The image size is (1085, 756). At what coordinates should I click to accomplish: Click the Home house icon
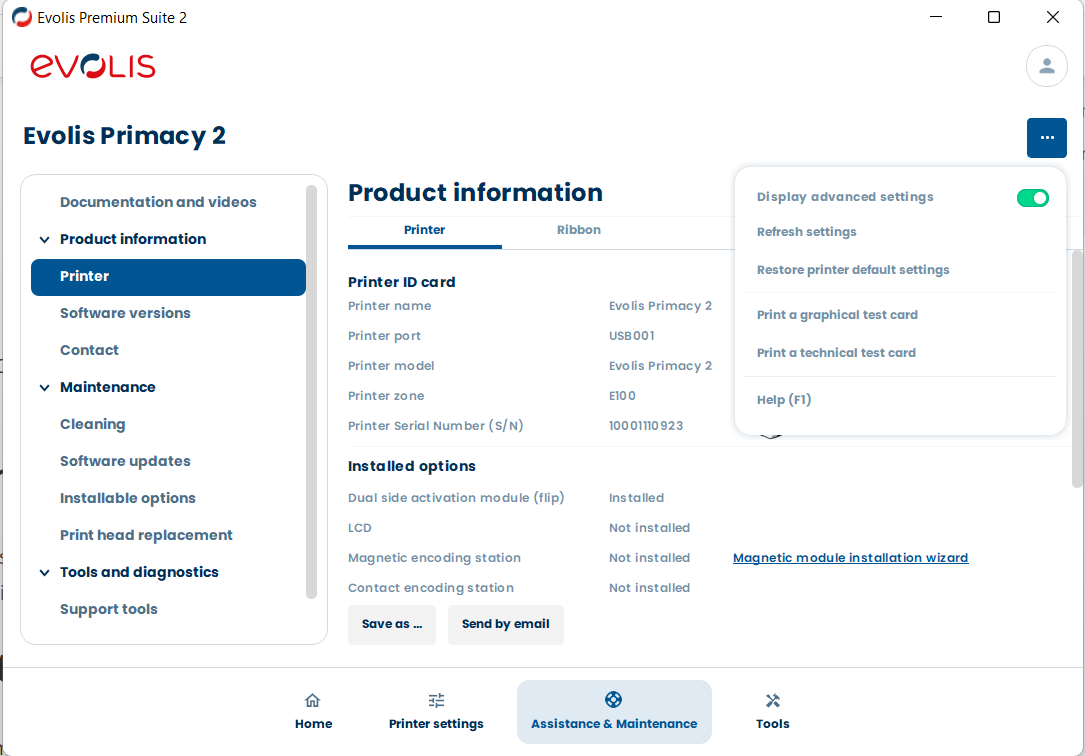pos(313,701)
